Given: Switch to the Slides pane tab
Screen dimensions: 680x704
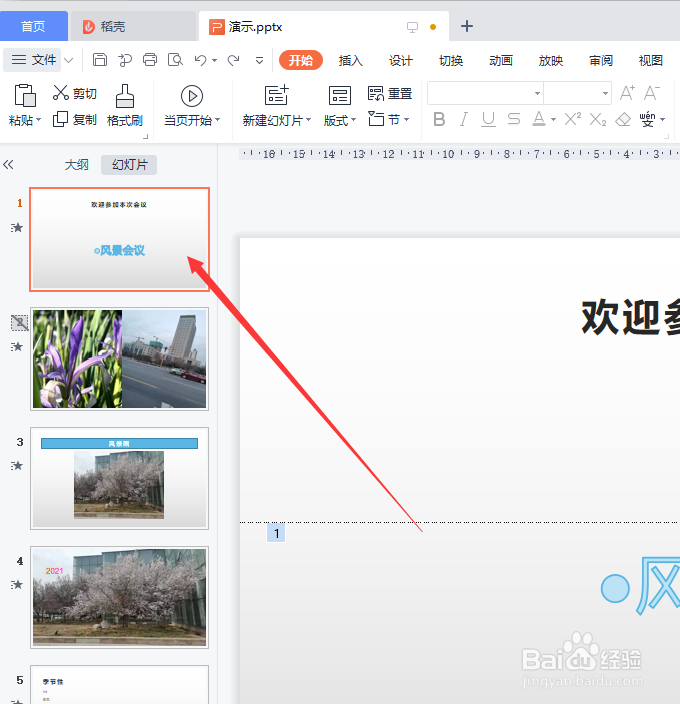Looking at the screenshot, I should 129,165.
